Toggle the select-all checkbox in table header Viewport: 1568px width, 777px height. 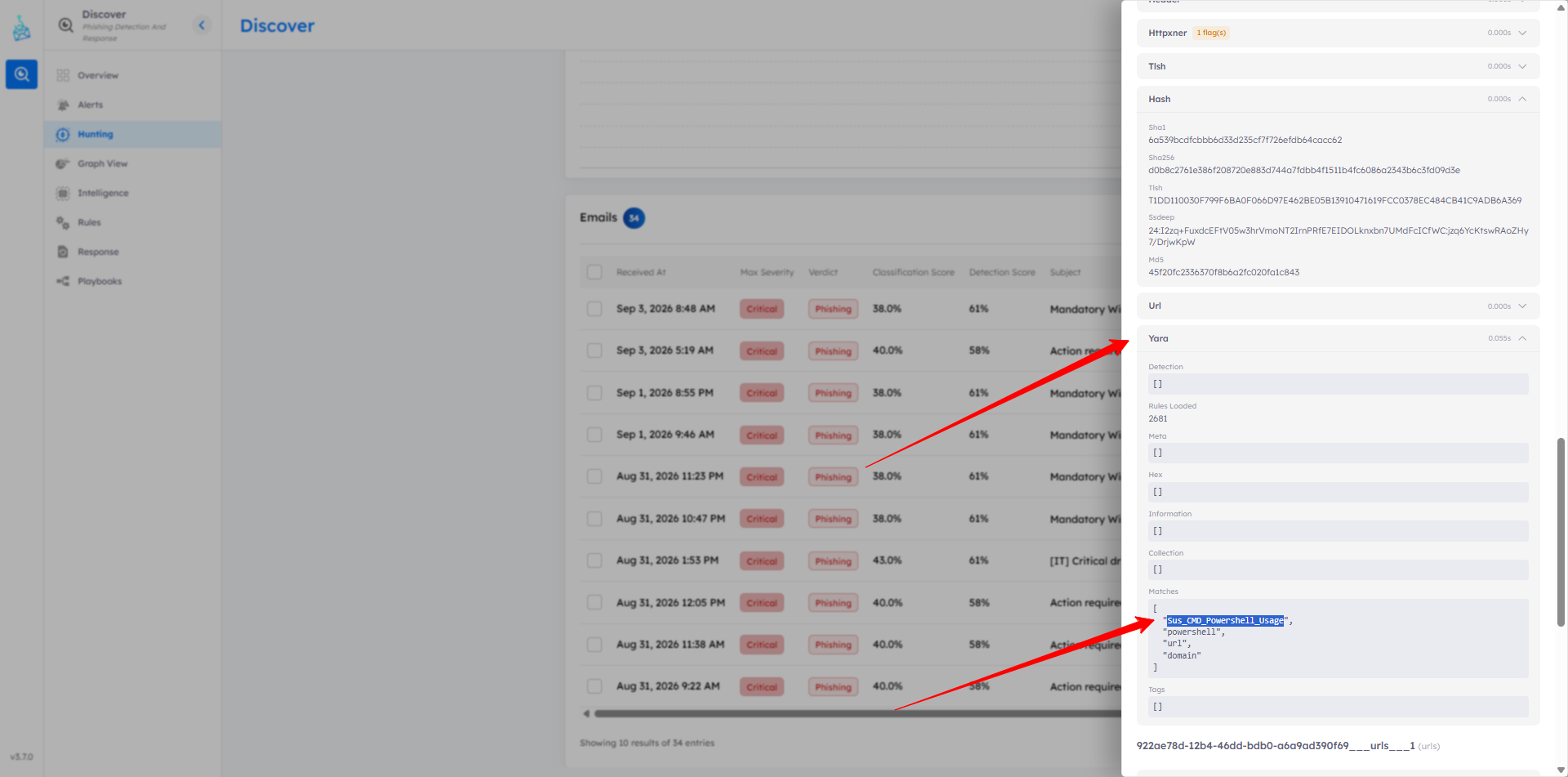[x=595, y=272]
